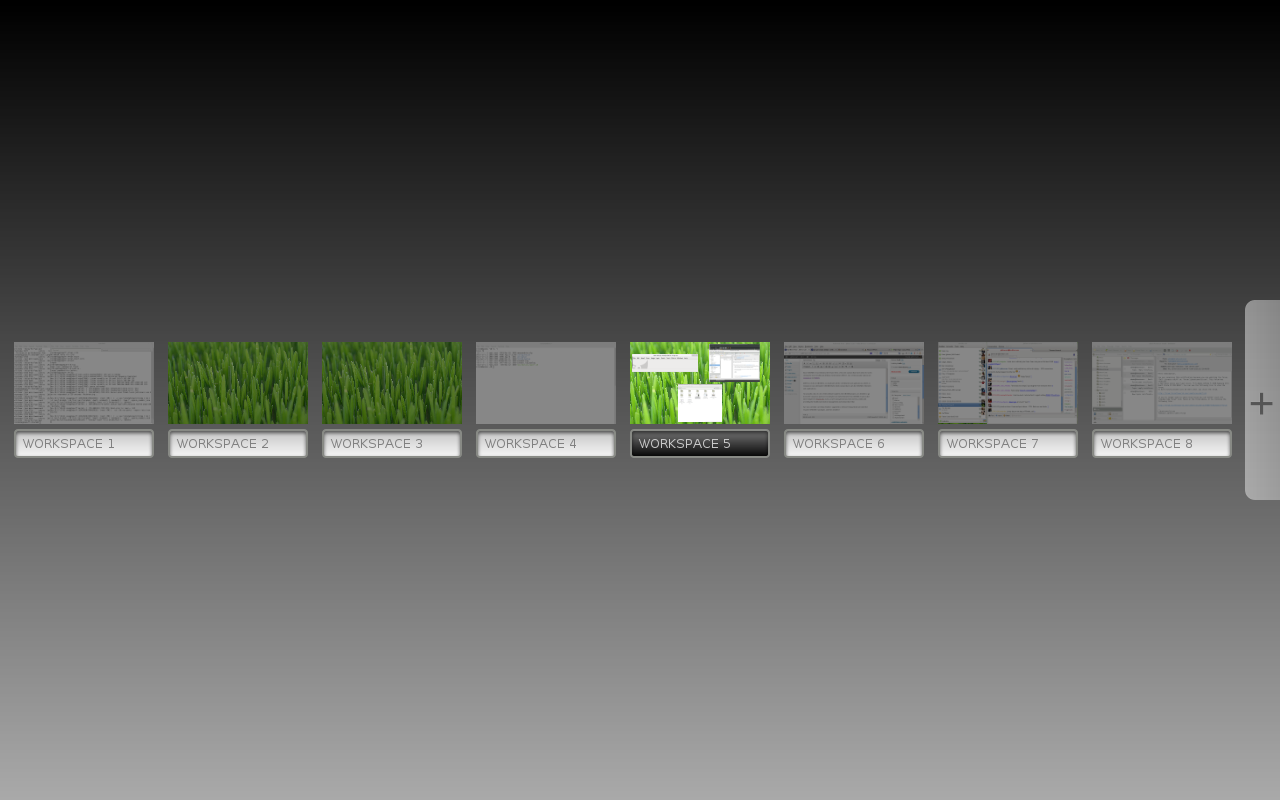Click the WORKSPACE 4 title label
Screen dimensions: 1280x800
(546, 444)
